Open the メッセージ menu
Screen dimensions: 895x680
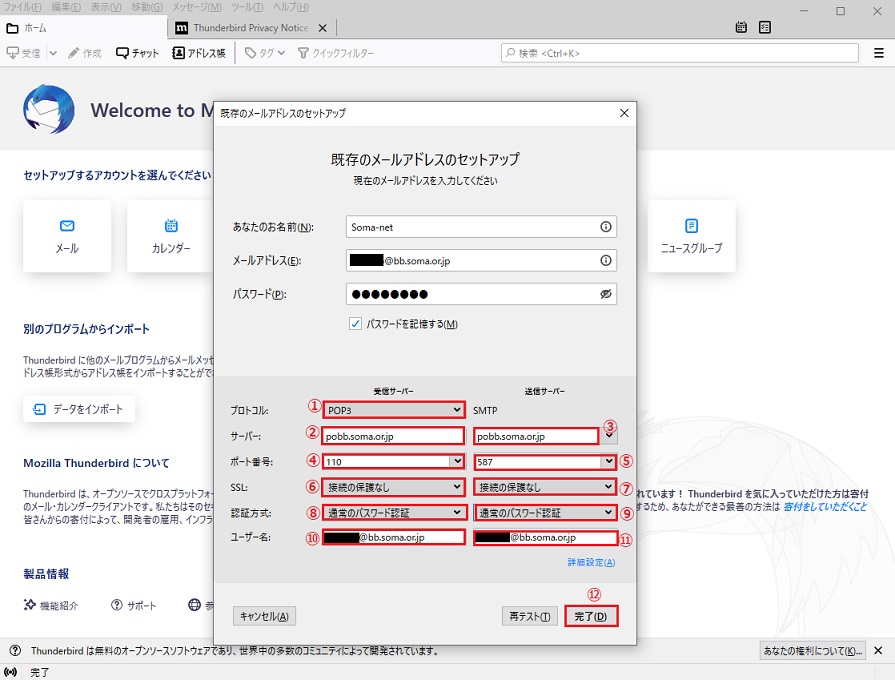pyautogui.click(x=197, y=7)
